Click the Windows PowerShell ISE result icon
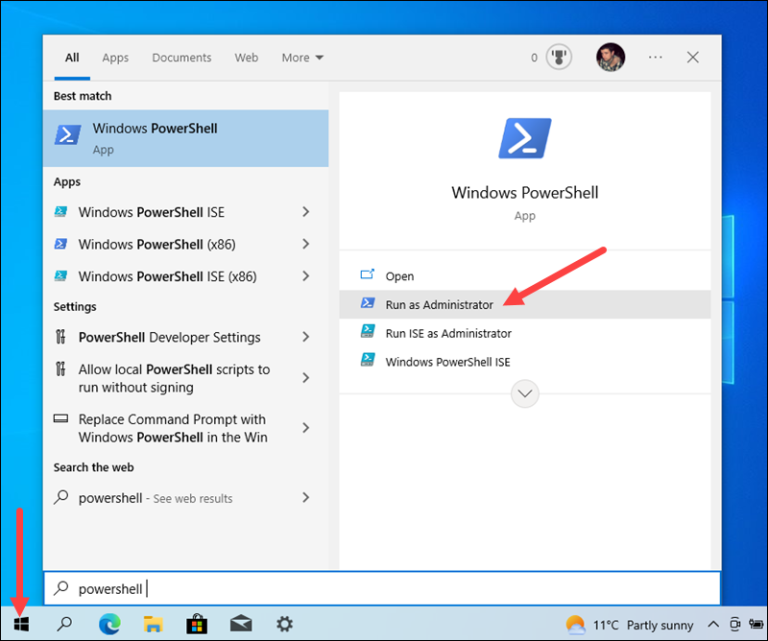 [61, 212]
